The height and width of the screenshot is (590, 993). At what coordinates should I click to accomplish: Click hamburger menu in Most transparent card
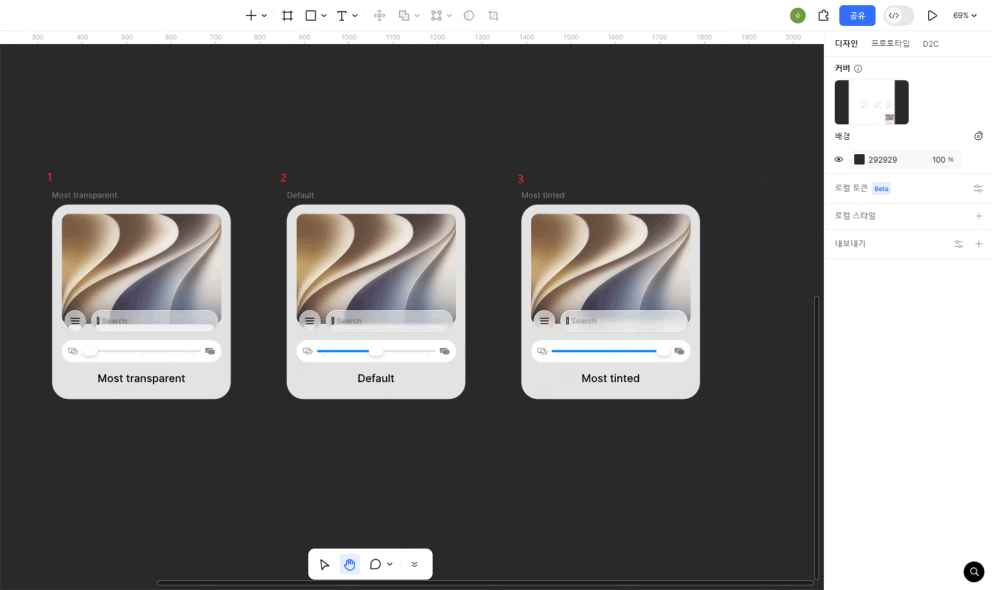[75, 320]
